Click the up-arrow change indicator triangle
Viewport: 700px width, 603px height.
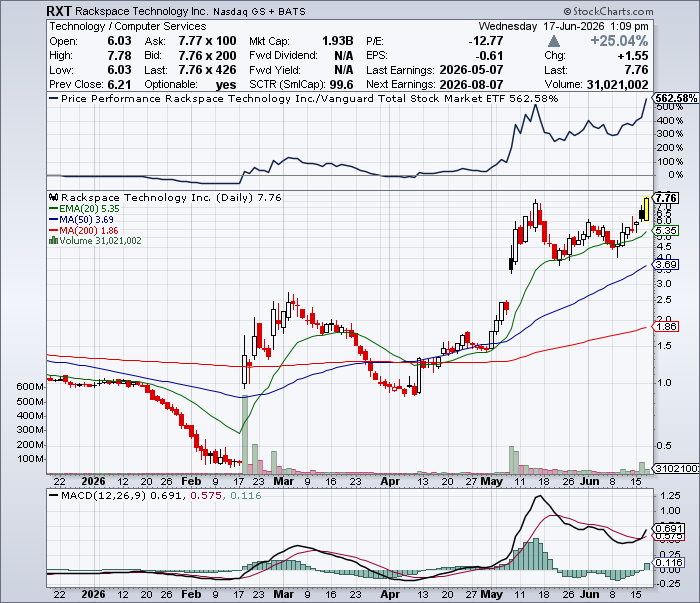pyautogui.click(x=554, y=42)
